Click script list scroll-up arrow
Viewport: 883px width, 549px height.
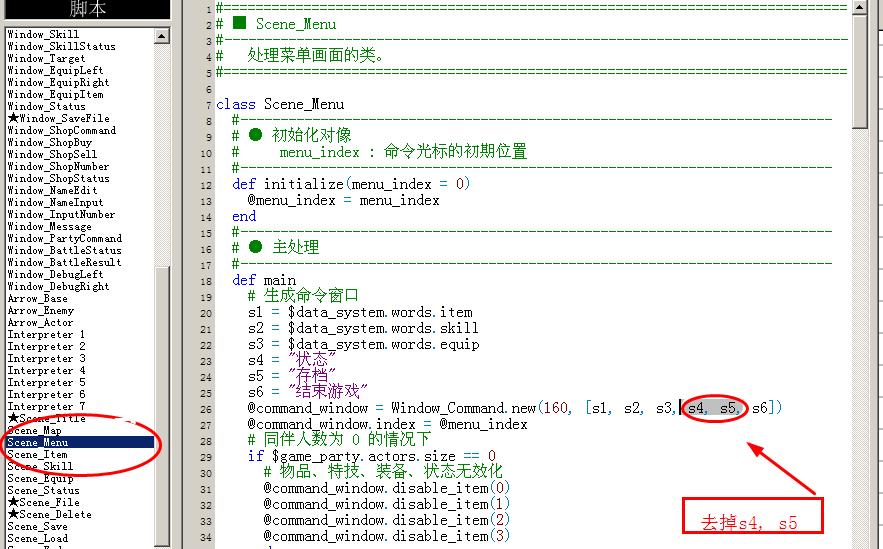click(x=162, y=36)
